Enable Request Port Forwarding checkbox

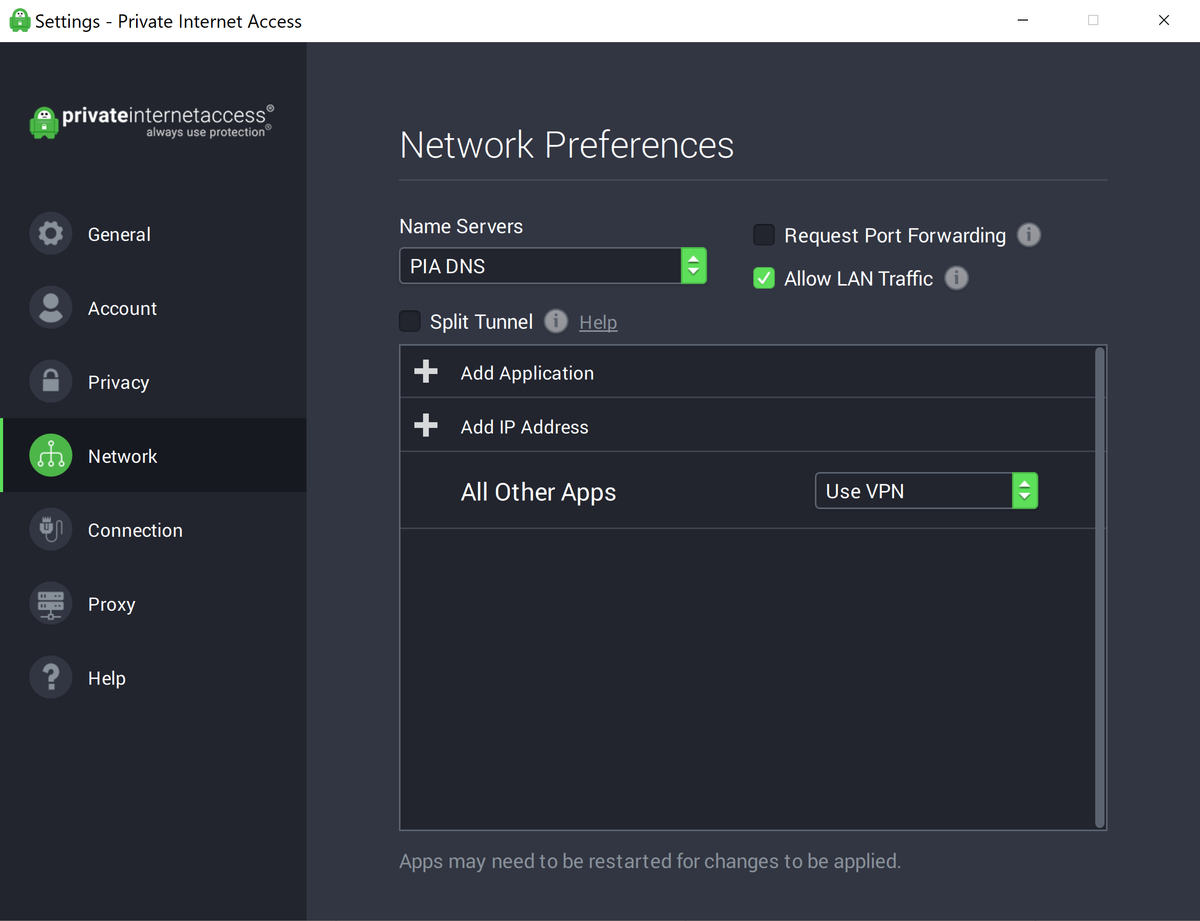764,235
